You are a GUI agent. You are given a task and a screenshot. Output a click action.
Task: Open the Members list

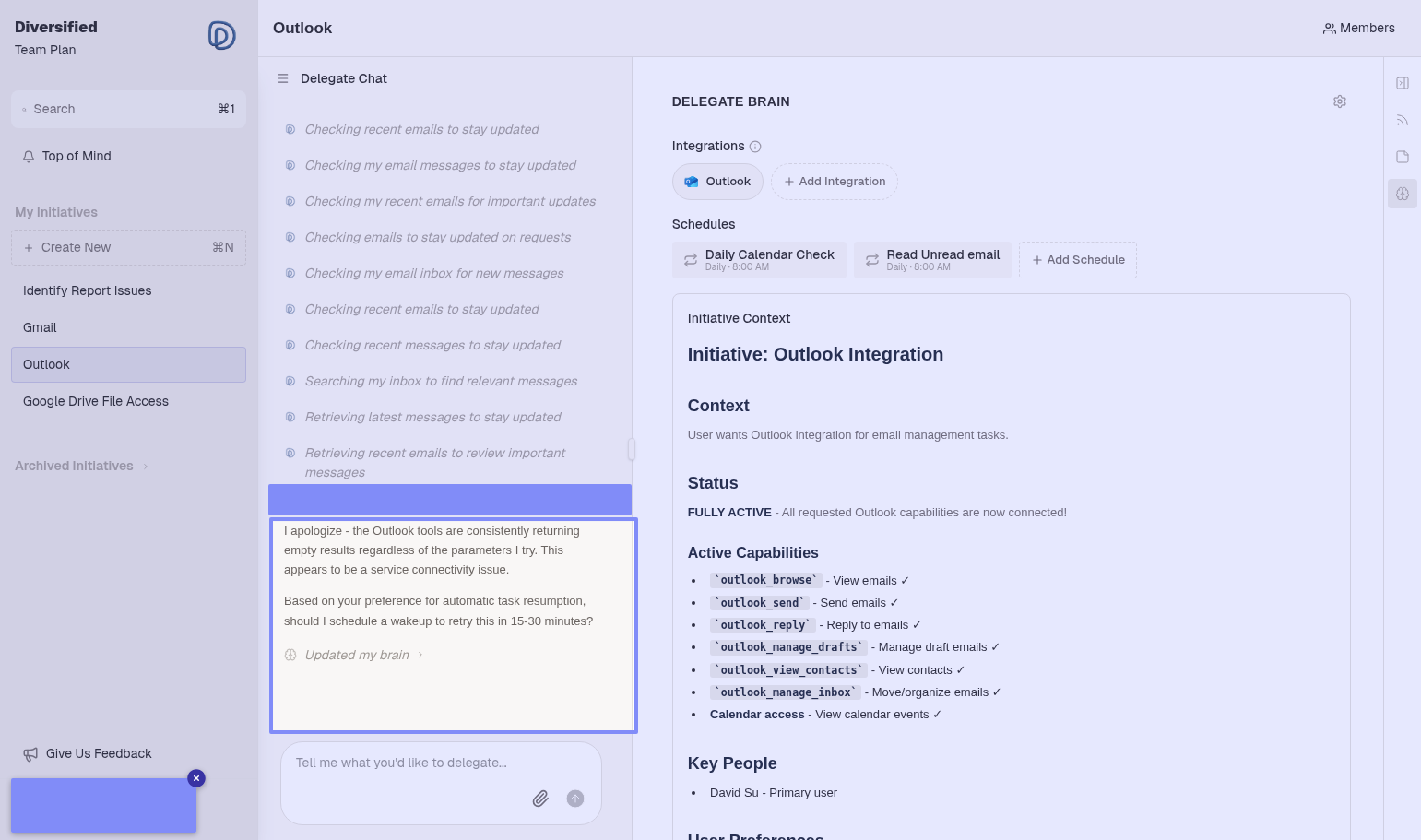point(1358,28)
